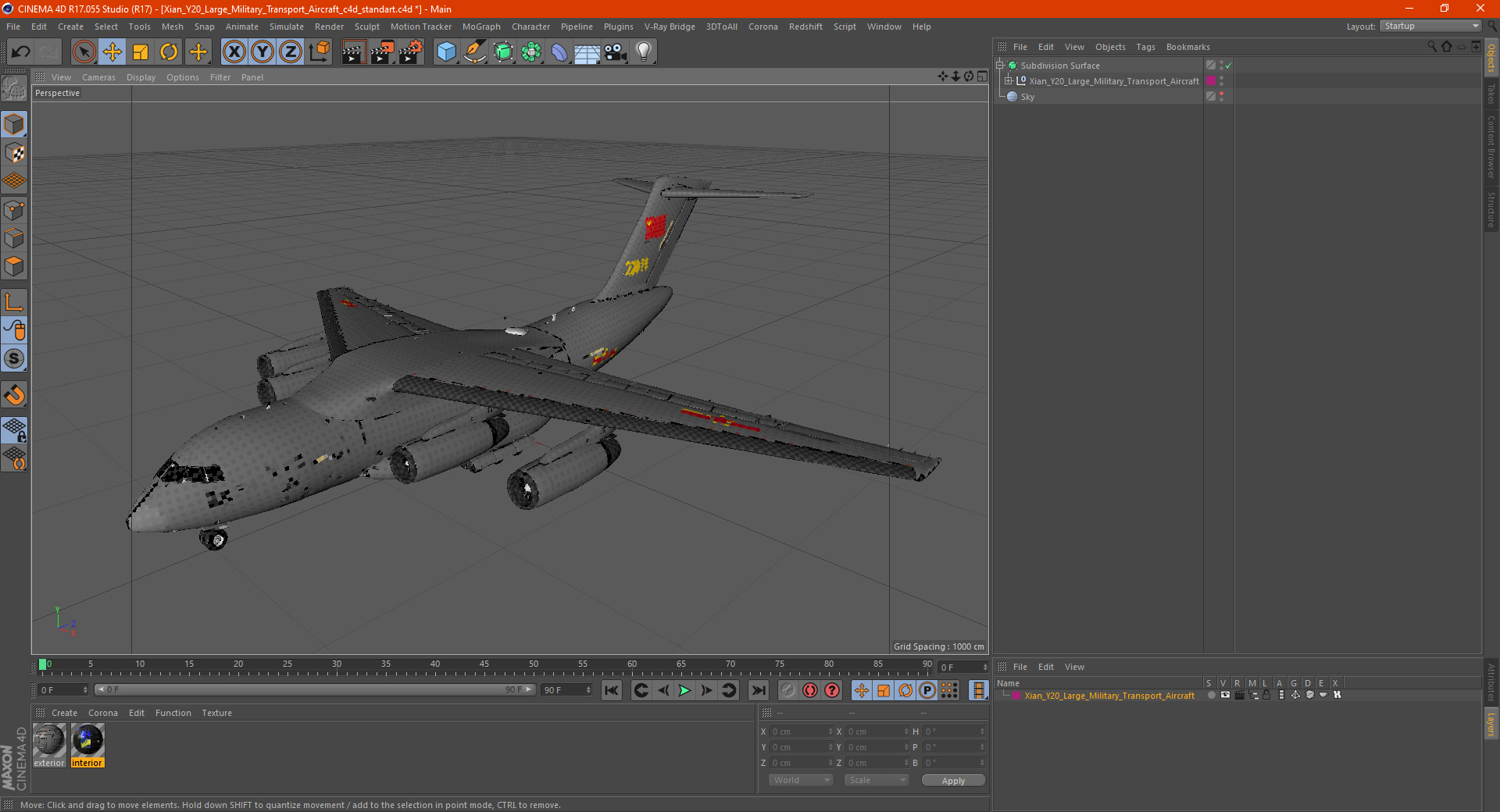
Task: Toggle Y axis lock
Action: pyautogui.click(x=262, y=52)
